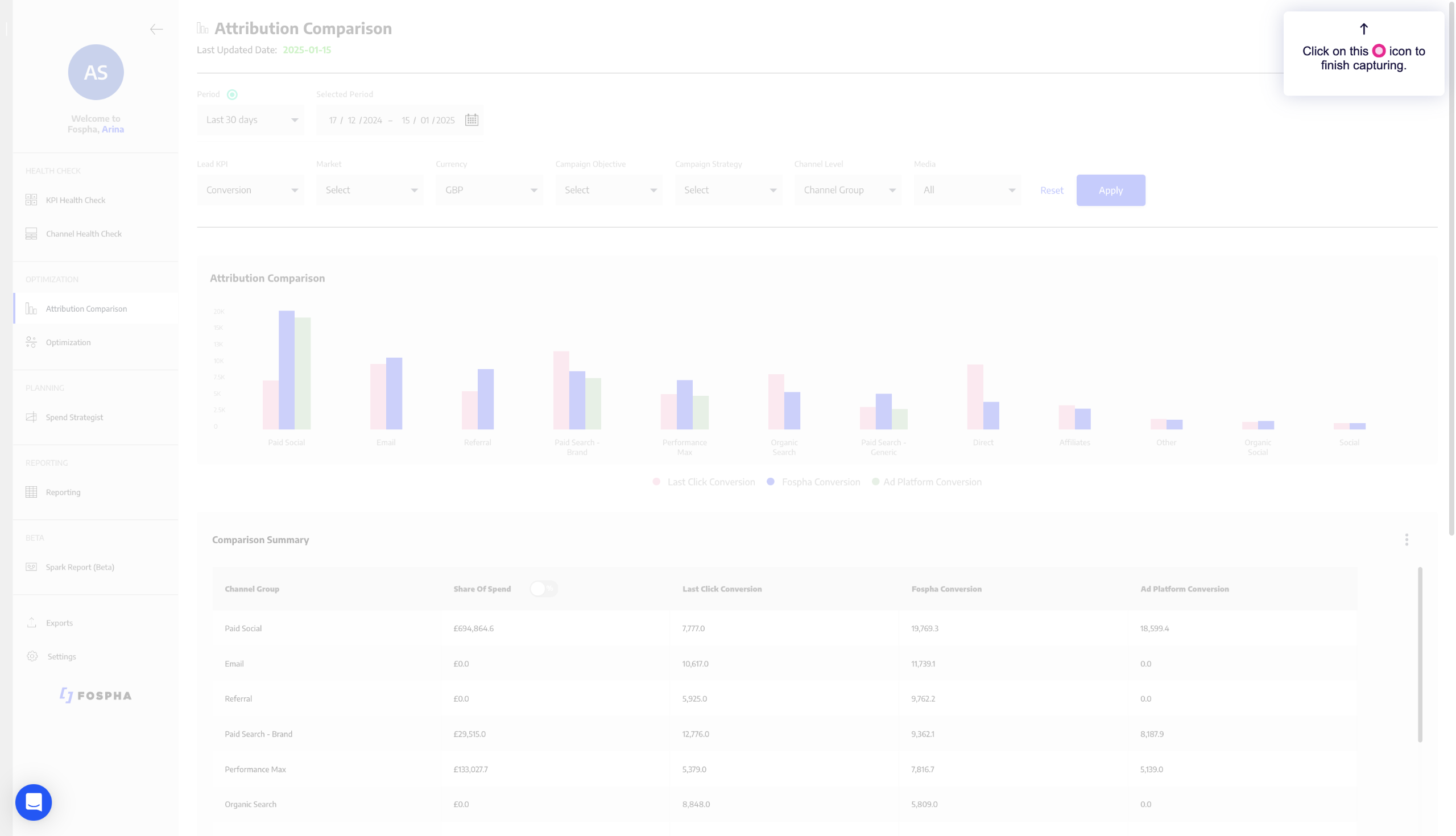Click the Settings gear icon
Screen dimensions: 1456x836
[x=32, y=656]
